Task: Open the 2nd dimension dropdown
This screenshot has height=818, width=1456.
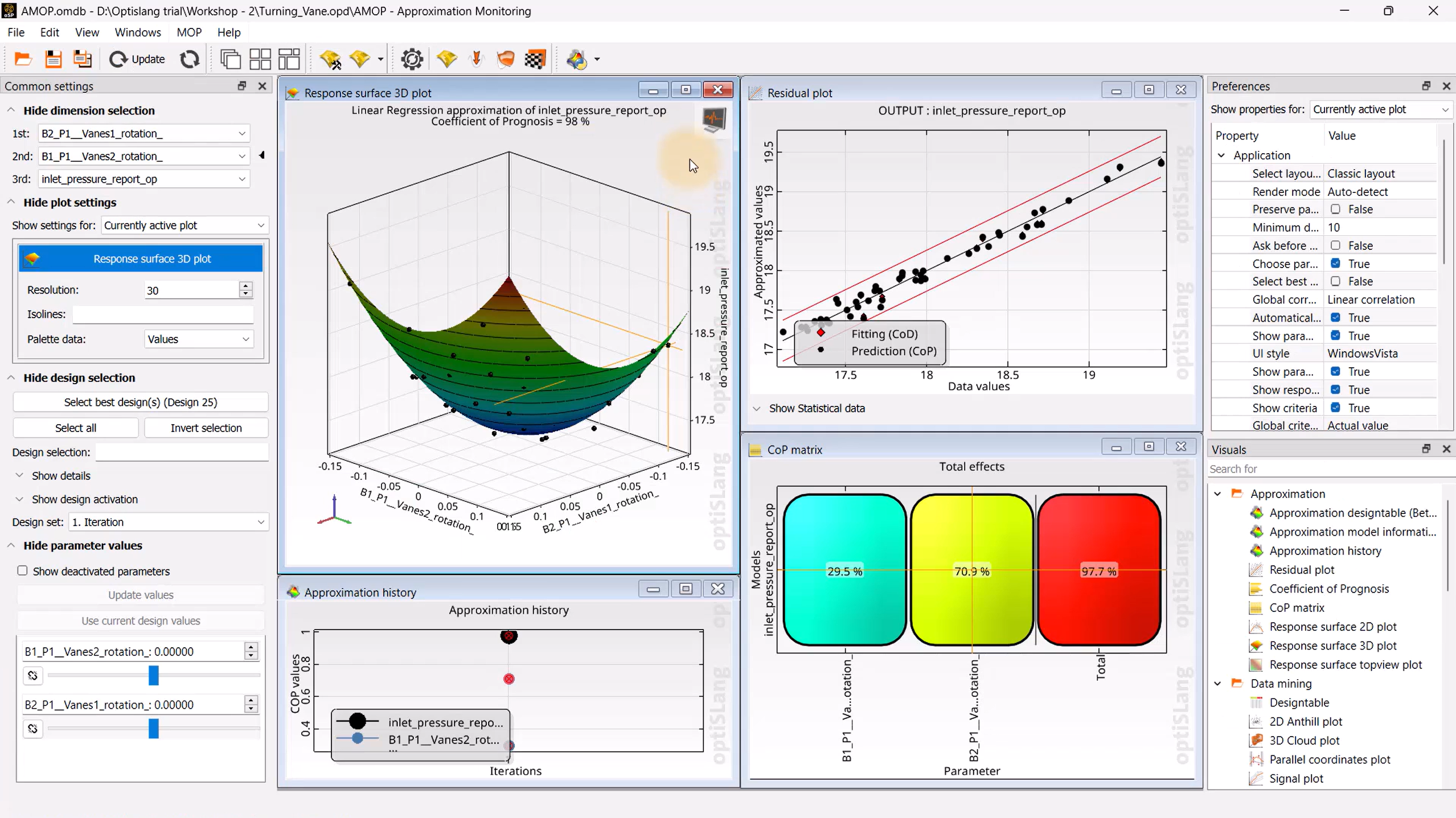Action: point(144,156)
